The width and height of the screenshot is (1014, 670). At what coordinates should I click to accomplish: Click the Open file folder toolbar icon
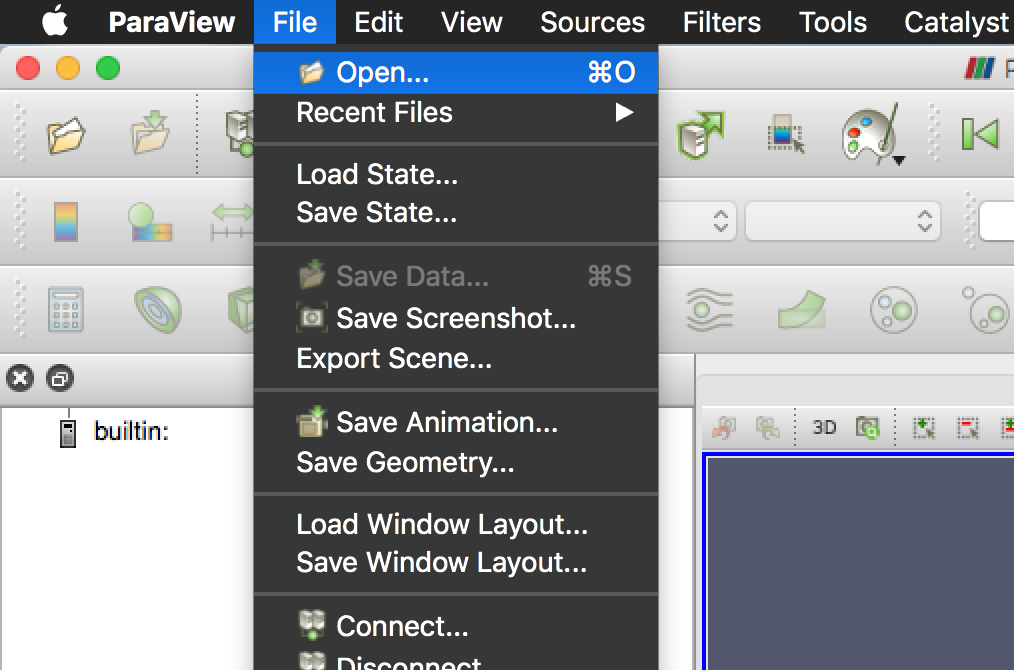(x=66, y=134)
